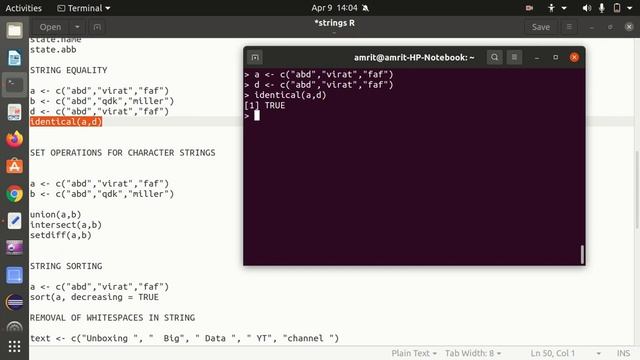The width and height of the screenshot is (640, 360).
Task: Click the microphone icon in system tray
Action: point(602,8)
